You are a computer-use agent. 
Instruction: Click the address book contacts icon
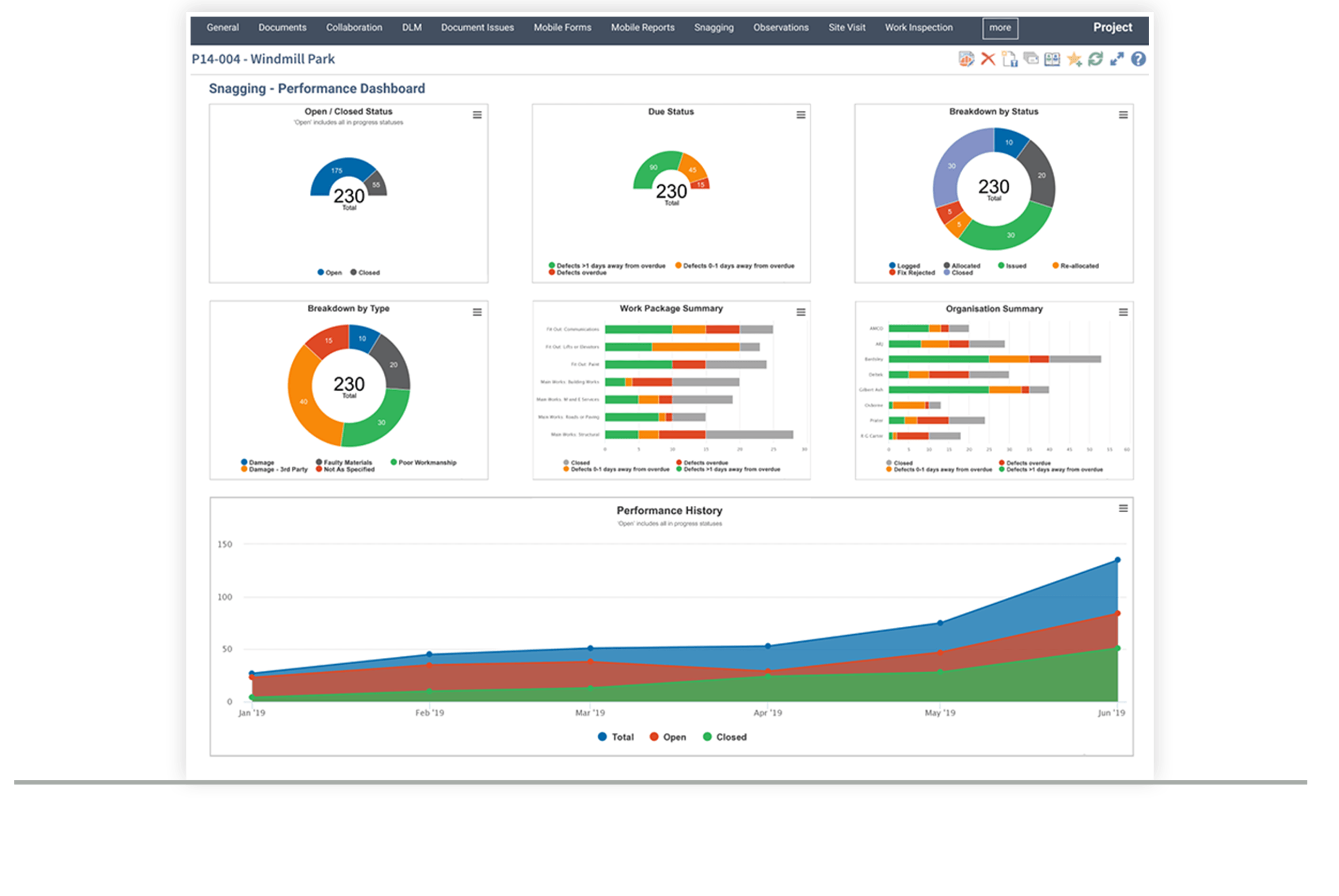1052,59
